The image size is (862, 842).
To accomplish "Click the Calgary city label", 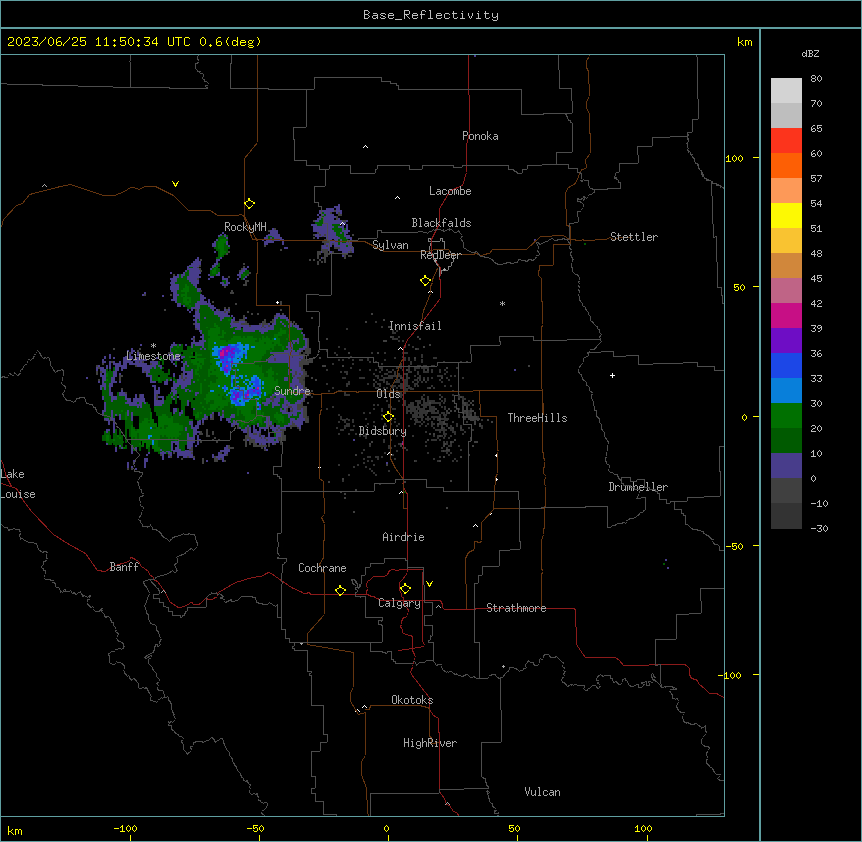I will [x=399, y=603].
